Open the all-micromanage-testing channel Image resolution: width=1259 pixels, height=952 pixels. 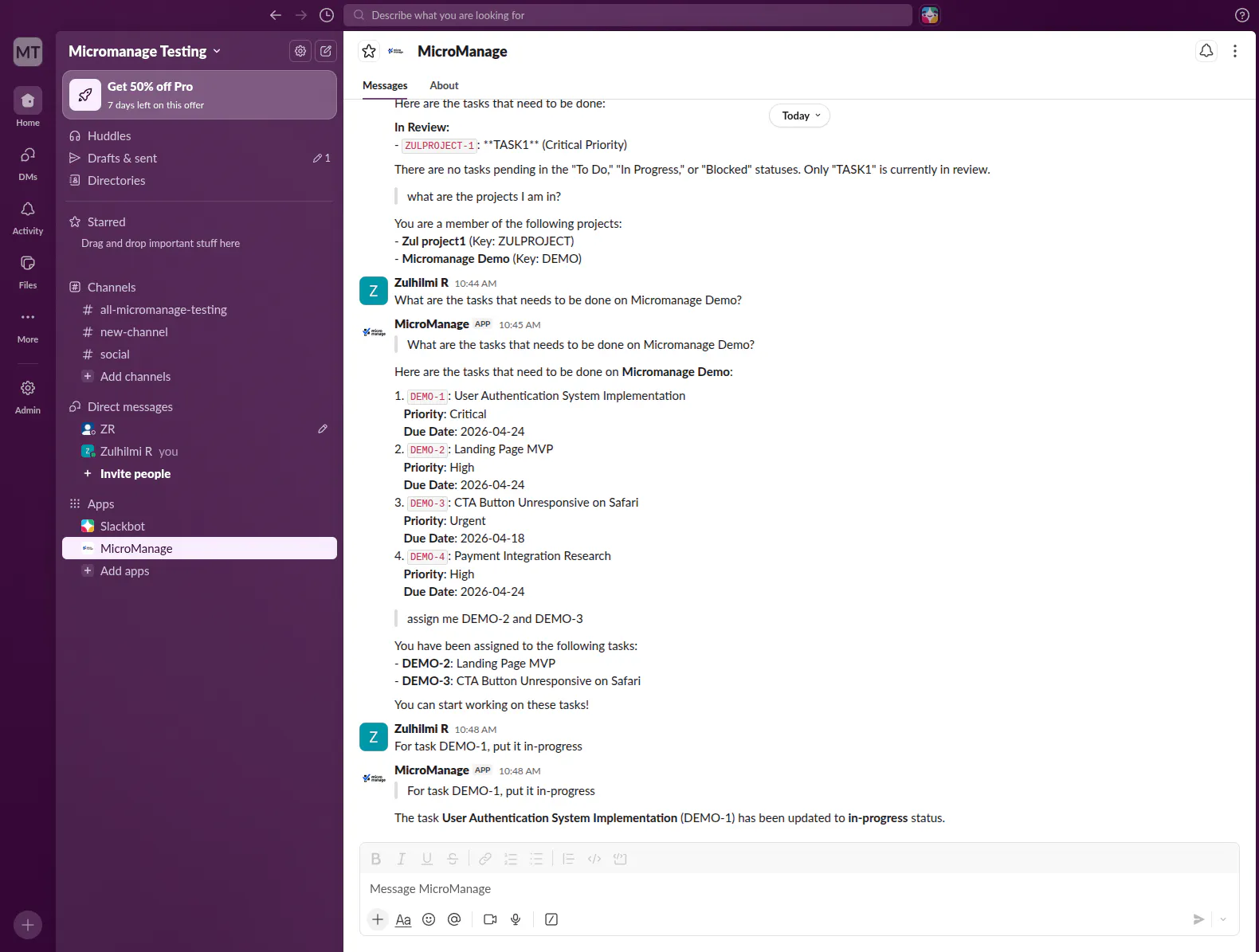[199, 309]
